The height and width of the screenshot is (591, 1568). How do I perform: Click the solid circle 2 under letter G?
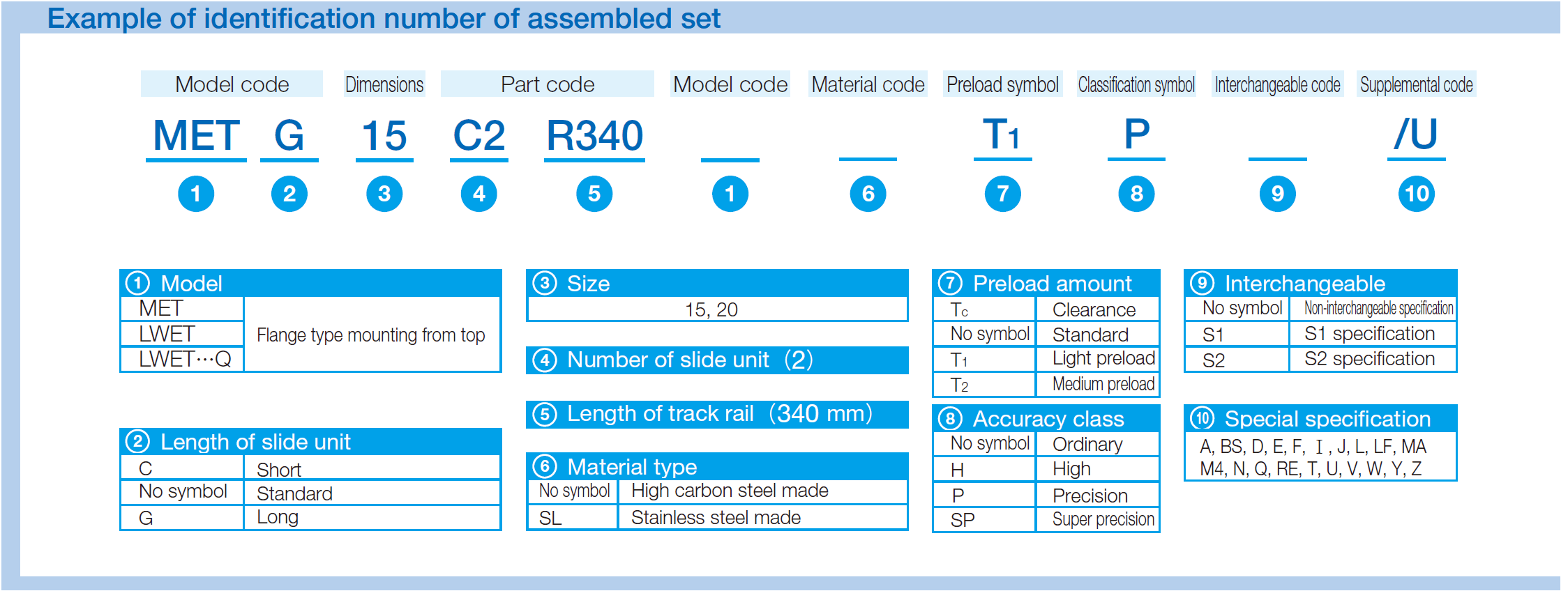pyautogui.click(x=289, y=194)
